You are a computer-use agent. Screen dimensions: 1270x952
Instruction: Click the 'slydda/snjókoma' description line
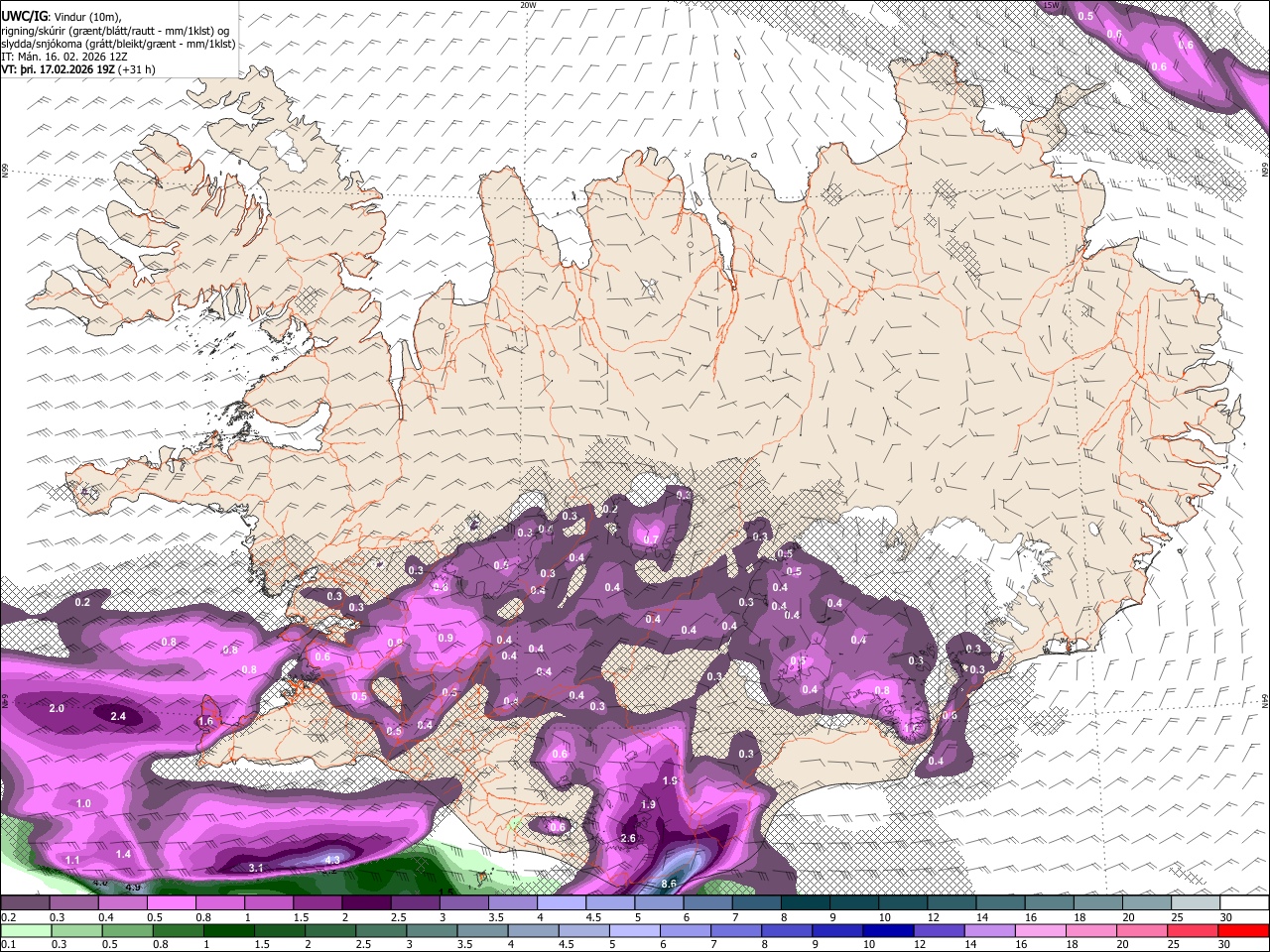(x=118, y=44)
